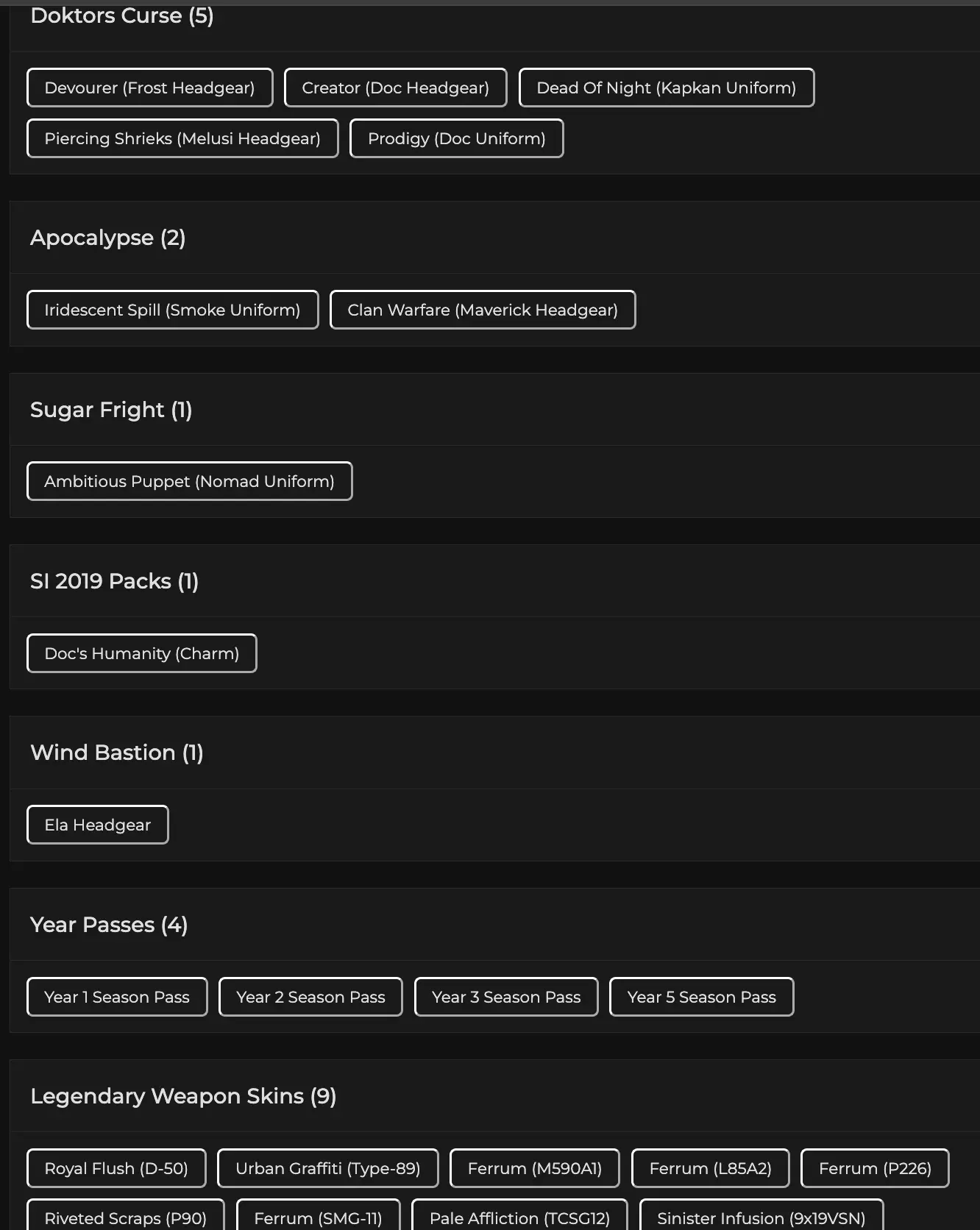980x1230 pixels.
Task: Select Iridescent Spill (Smoke Uniform)
Action: point(172,310)
